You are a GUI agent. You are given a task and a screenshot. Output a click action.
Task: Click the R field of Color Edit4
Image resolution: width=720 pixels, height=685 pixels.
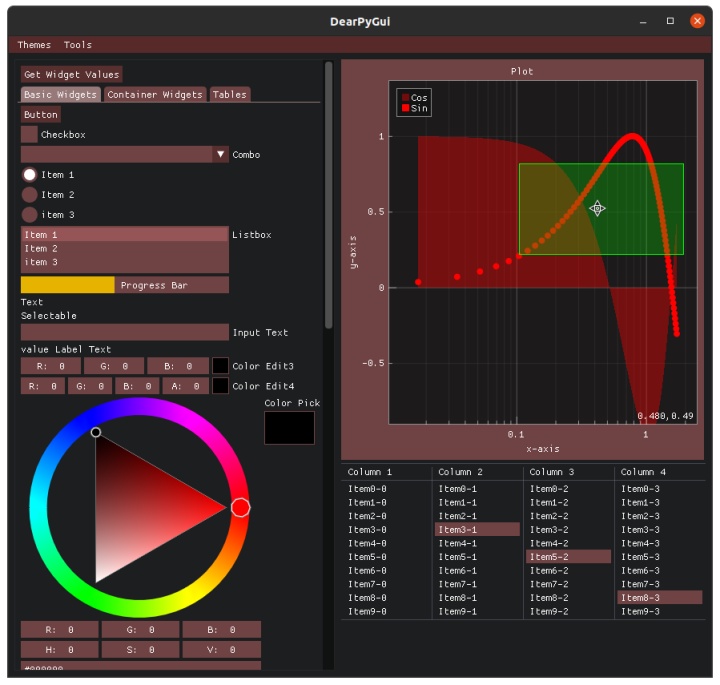(x=43, y=386)
